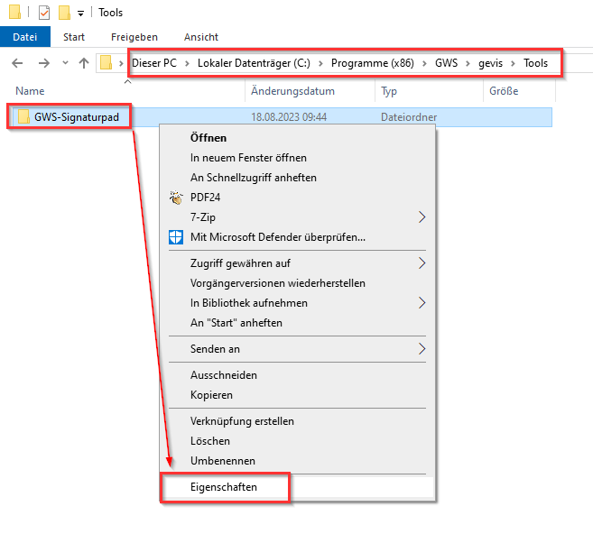The width and height of the screenshot is (593, 534).
Task: Choose Kopieren from context menu
Action: point(297,395)
